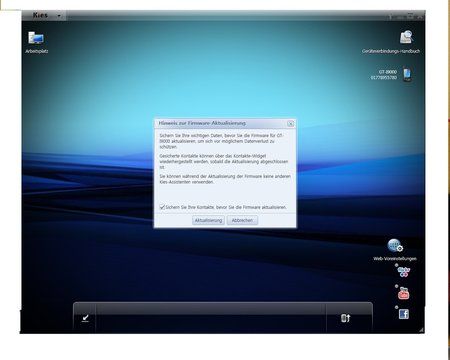Click the phone upload icon on bottom bar

[346, 318]
